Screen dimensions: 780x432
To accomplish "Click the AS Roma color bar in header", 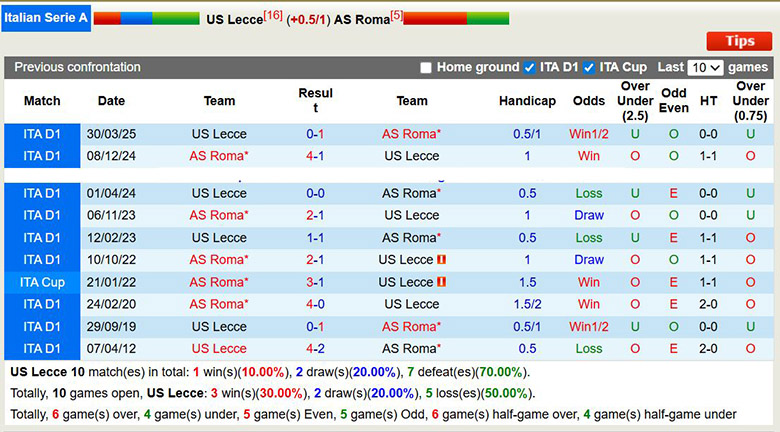I will click(456, 18).
